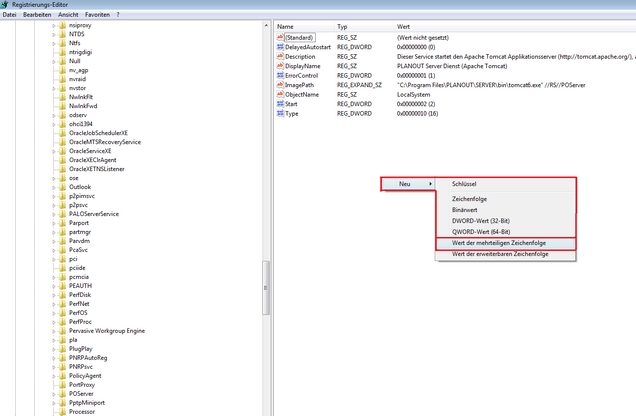Click the DisplayName string value icon

[x=280, y=66]
